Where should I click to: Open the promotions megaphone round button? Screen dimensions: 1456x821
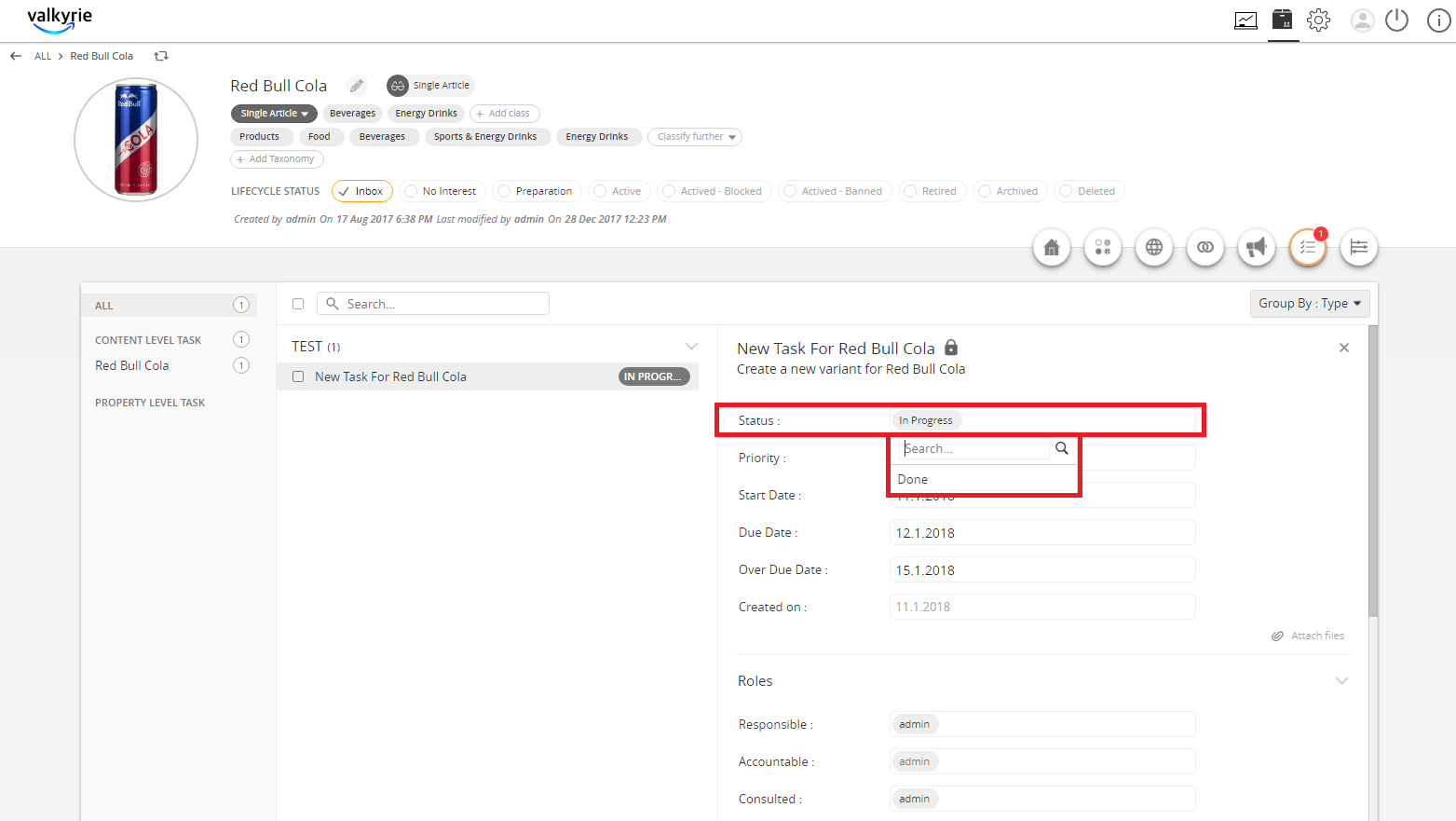1257,247
